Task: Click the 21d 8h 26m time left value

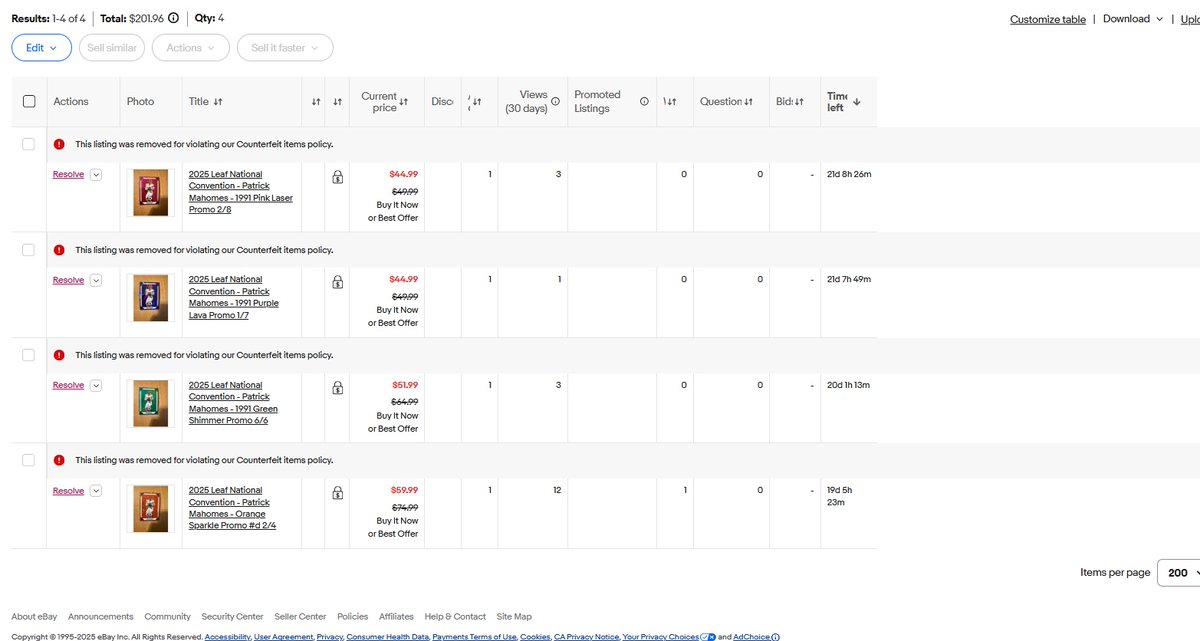Action: (849, 174)
